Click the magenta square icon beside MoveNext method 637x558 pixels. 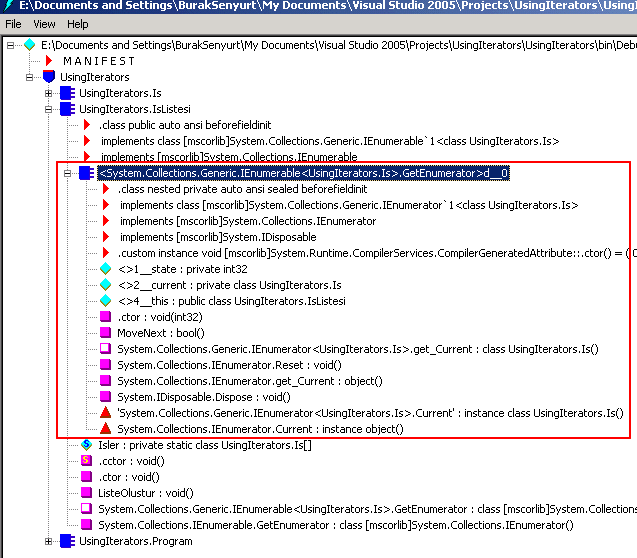tap(105, 333)
